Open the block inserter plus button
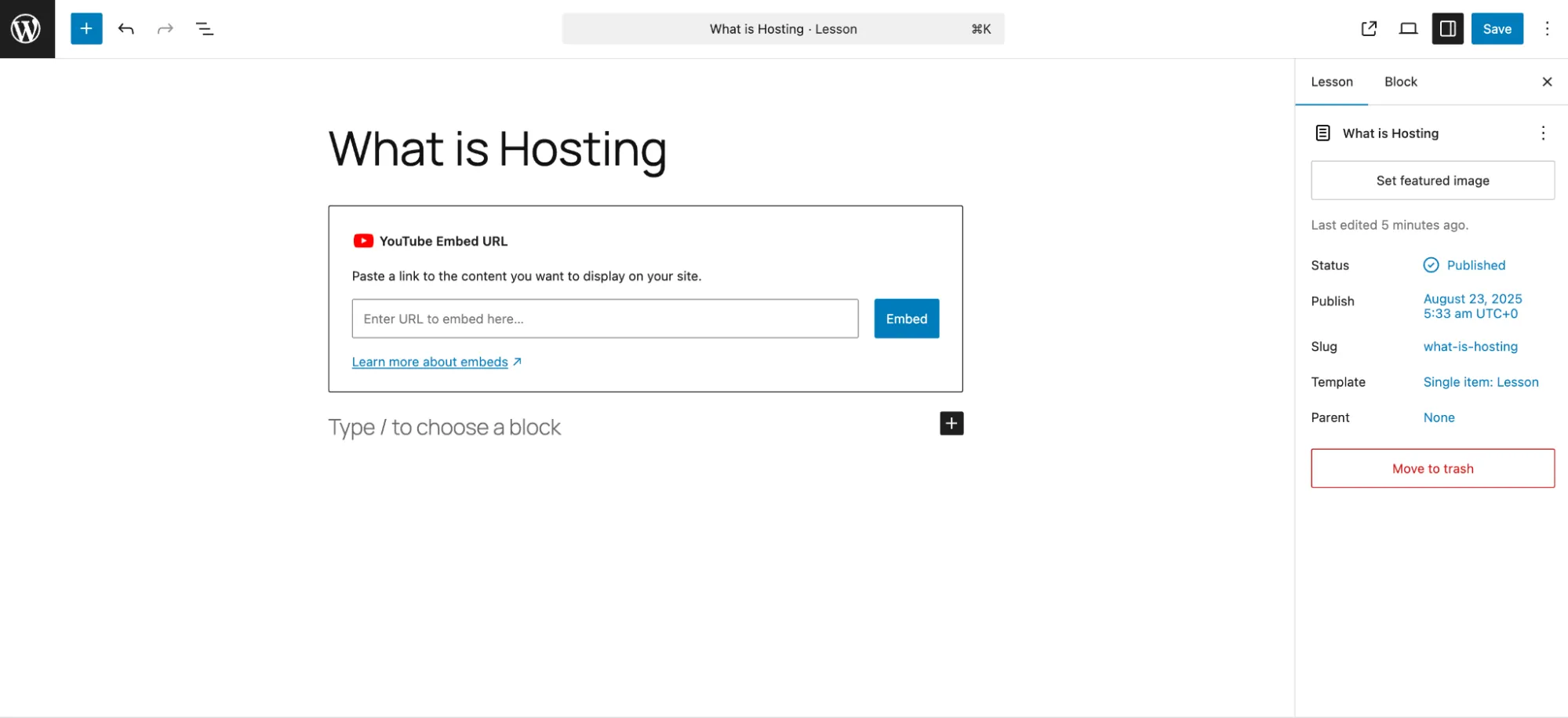Image resolution: width=1568 pixels, height=718 pixels. pyautogui.click(x=86, y=29)
